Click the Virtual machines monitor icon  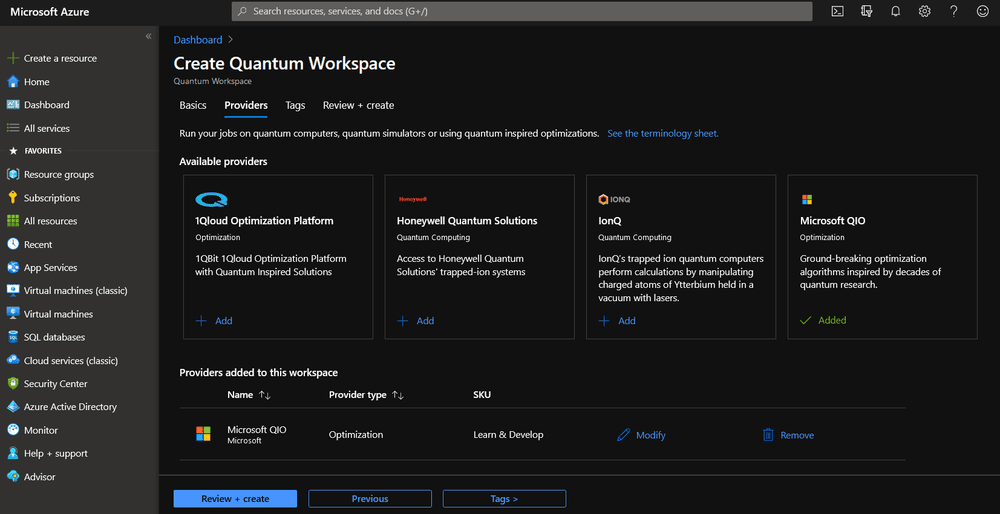tap(13, 314)
